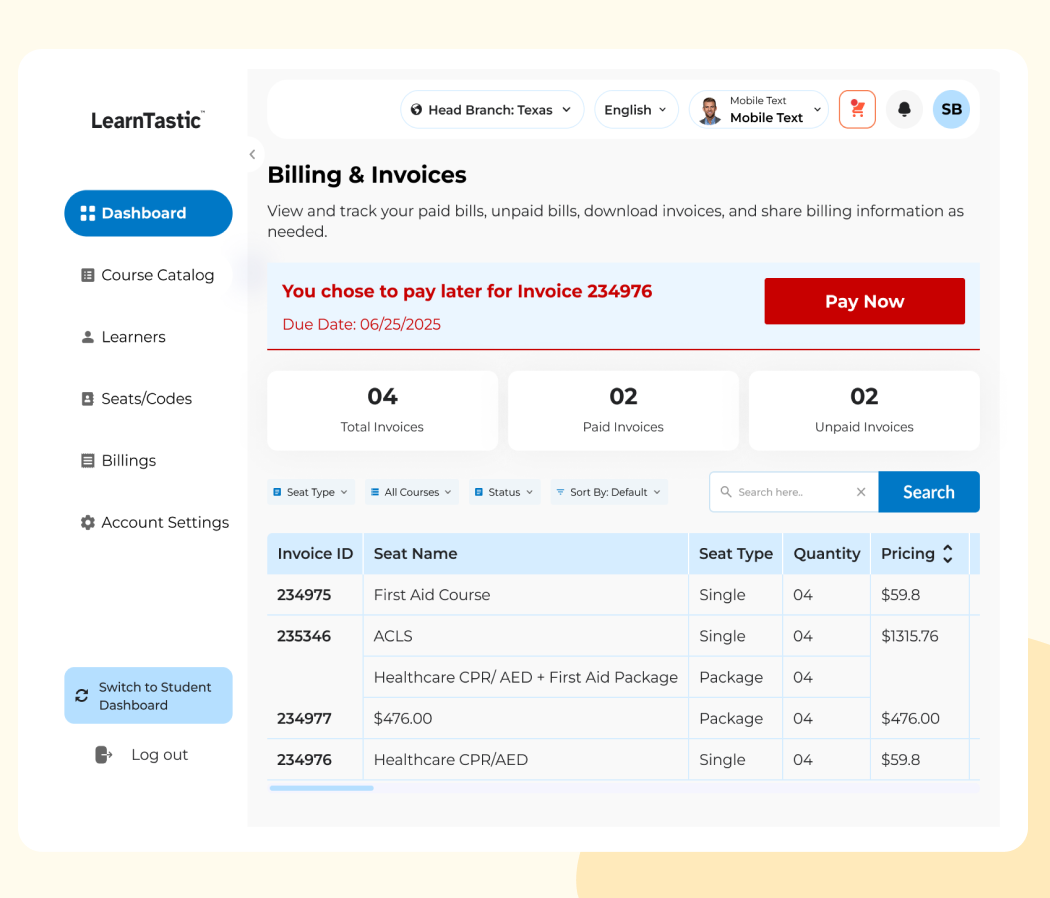The height and width of the screenshot is (898, 1050).
Task: Open the shopping cart icon
Action: [857, 109]
